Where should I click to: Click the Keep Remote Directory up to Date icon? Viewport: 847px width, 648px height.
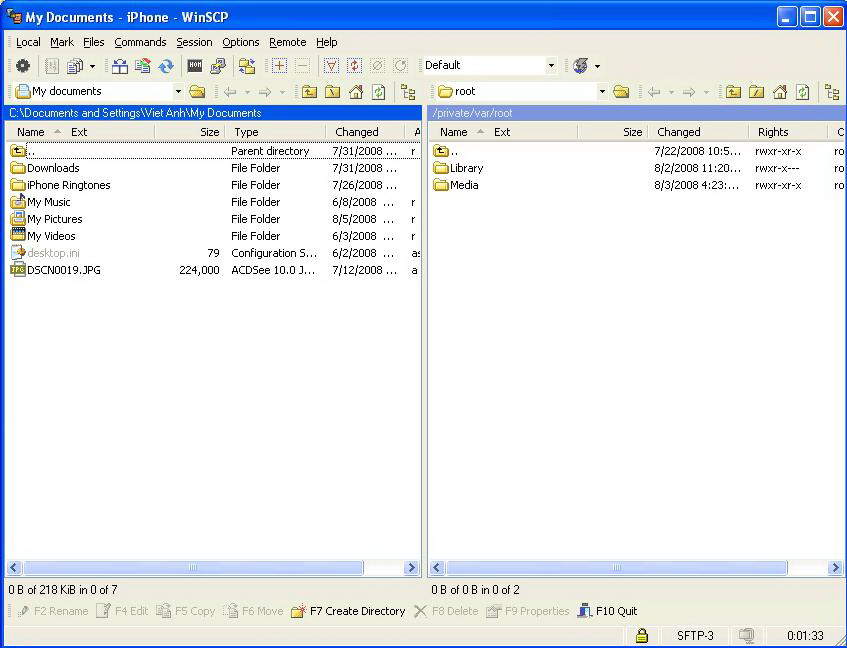coord(166,66)
